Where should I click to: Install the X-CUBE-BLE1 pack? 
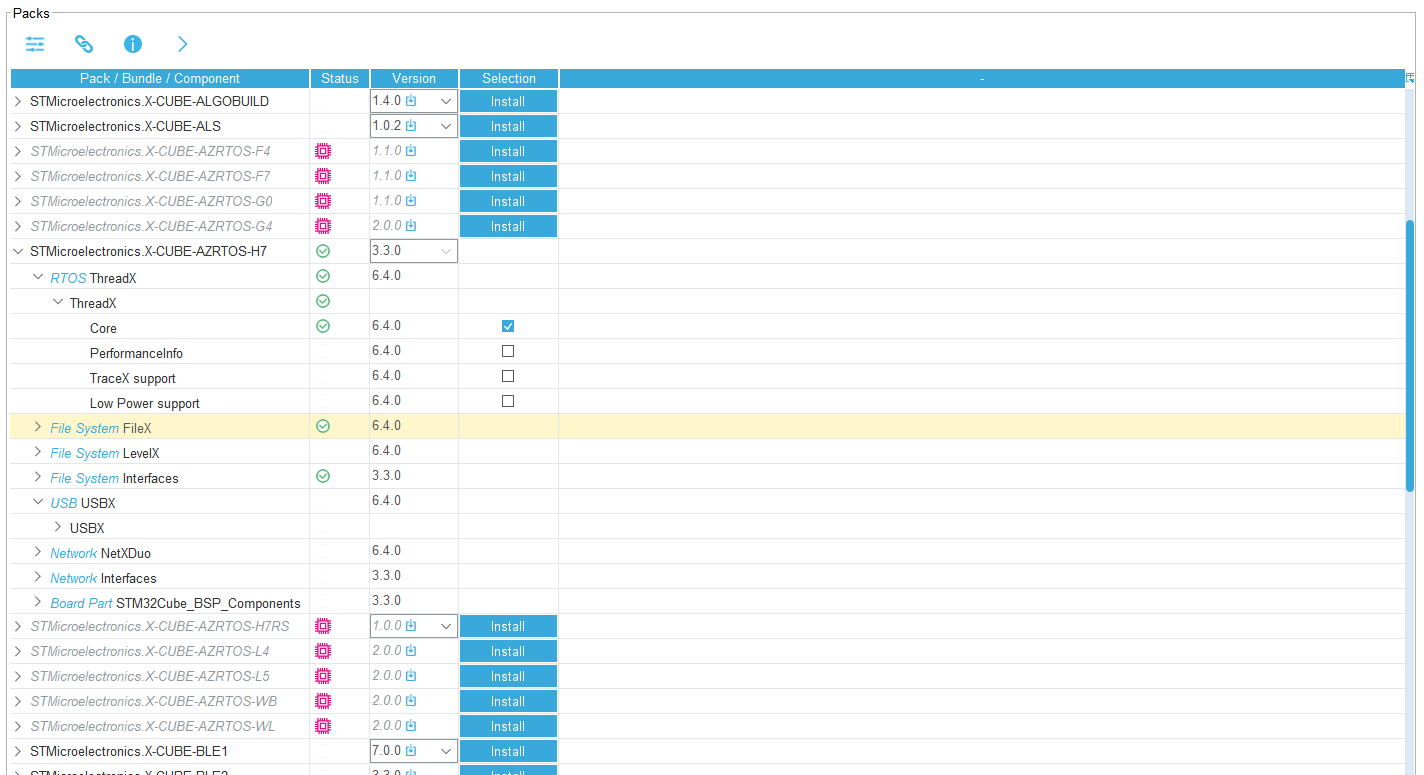508,751
